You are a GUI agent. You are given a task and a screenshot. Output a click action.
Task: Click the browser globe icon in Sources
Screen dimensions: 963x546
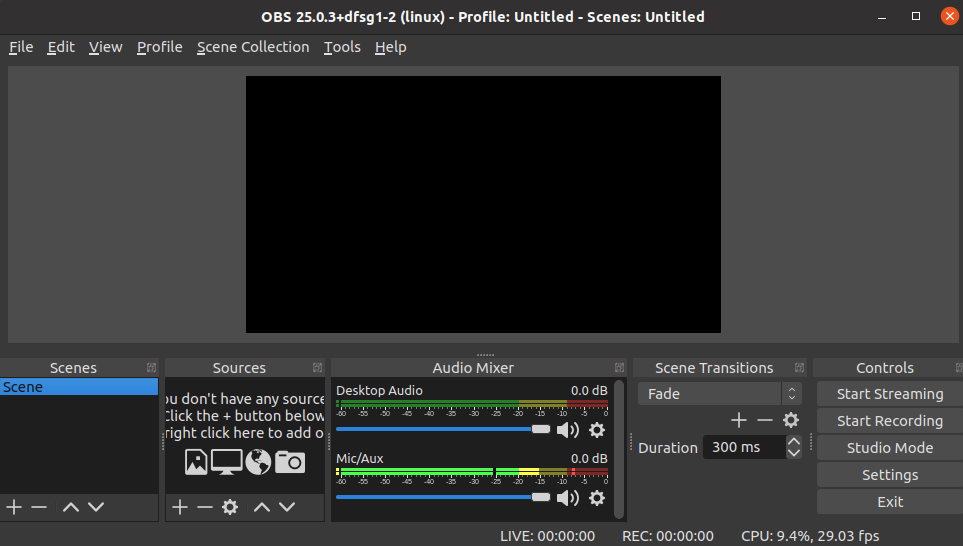pyautogui.click(x=258, y=462)
